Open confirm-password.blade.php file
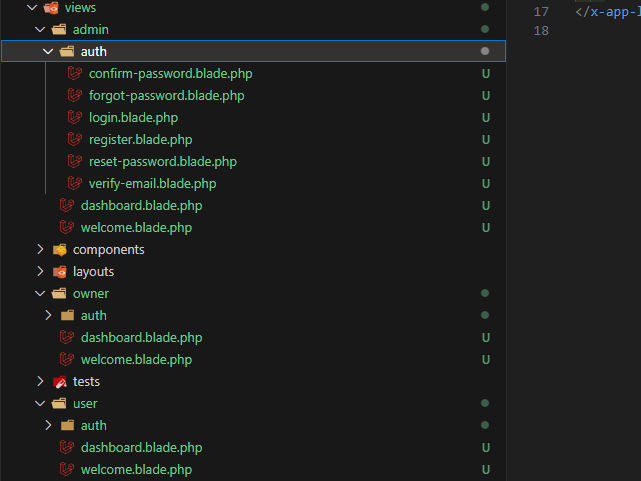641x481 pixels. pyautogui.click(x=163, y=73)
